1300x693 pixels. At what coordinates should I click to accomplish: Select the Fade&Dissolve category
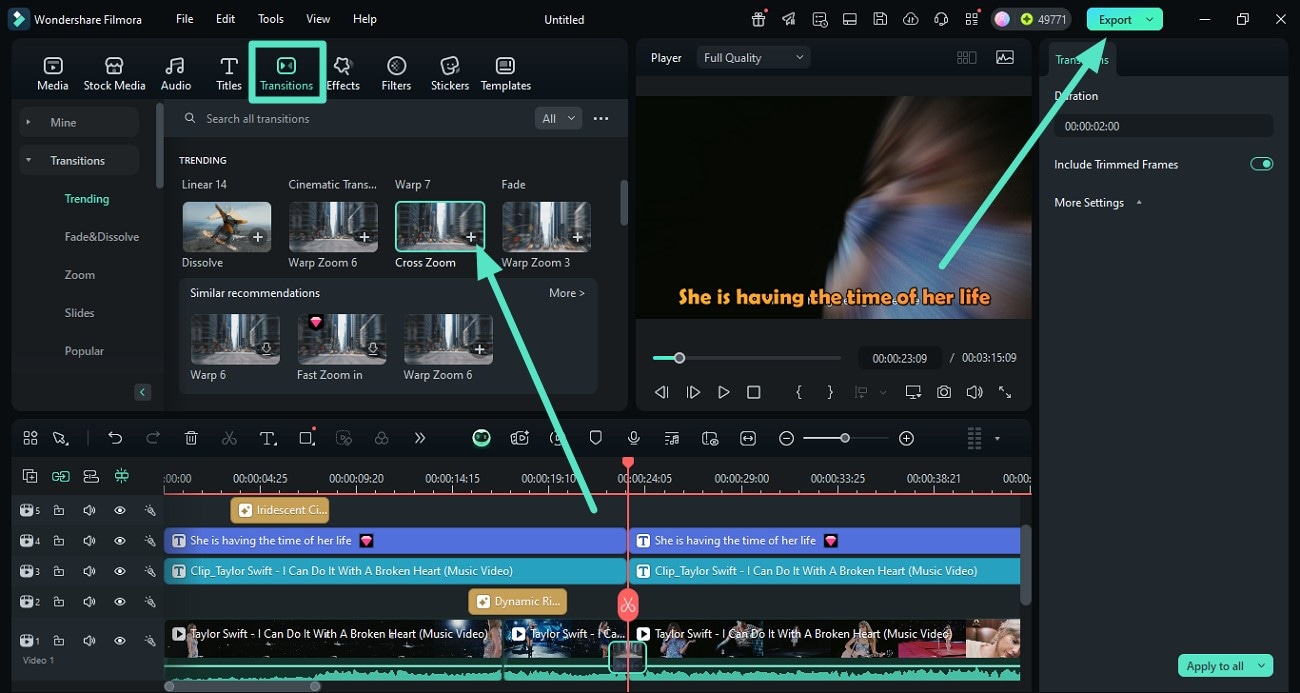pos(102,237)
